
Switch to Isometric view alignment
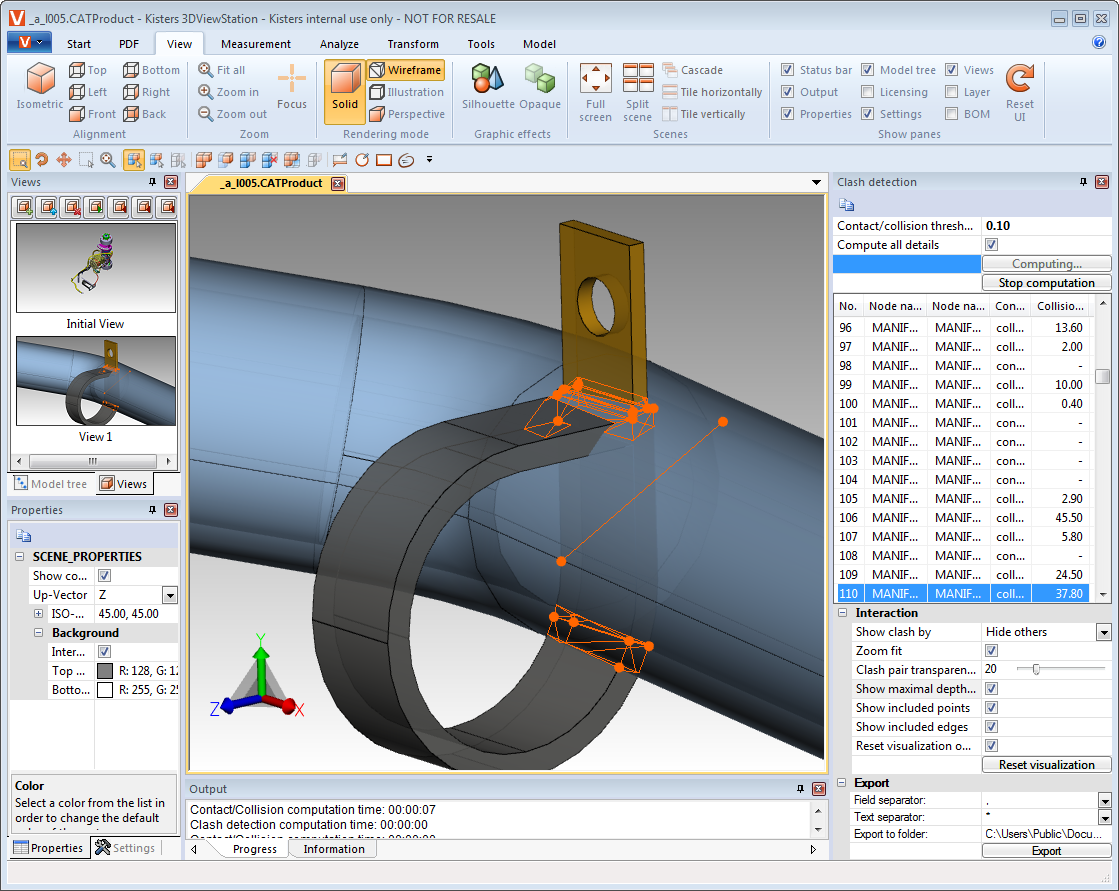pos(40,86)
